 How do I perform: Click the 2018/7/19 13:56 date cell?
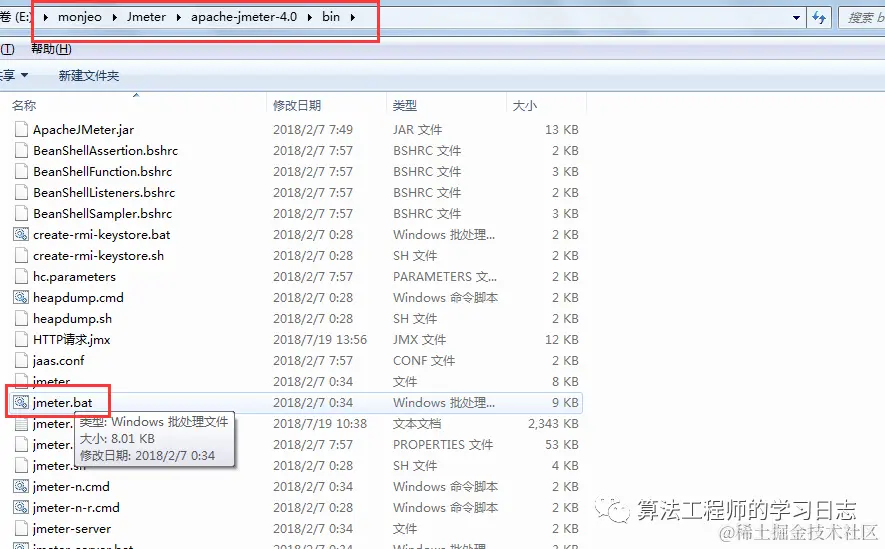coord(320,340)
